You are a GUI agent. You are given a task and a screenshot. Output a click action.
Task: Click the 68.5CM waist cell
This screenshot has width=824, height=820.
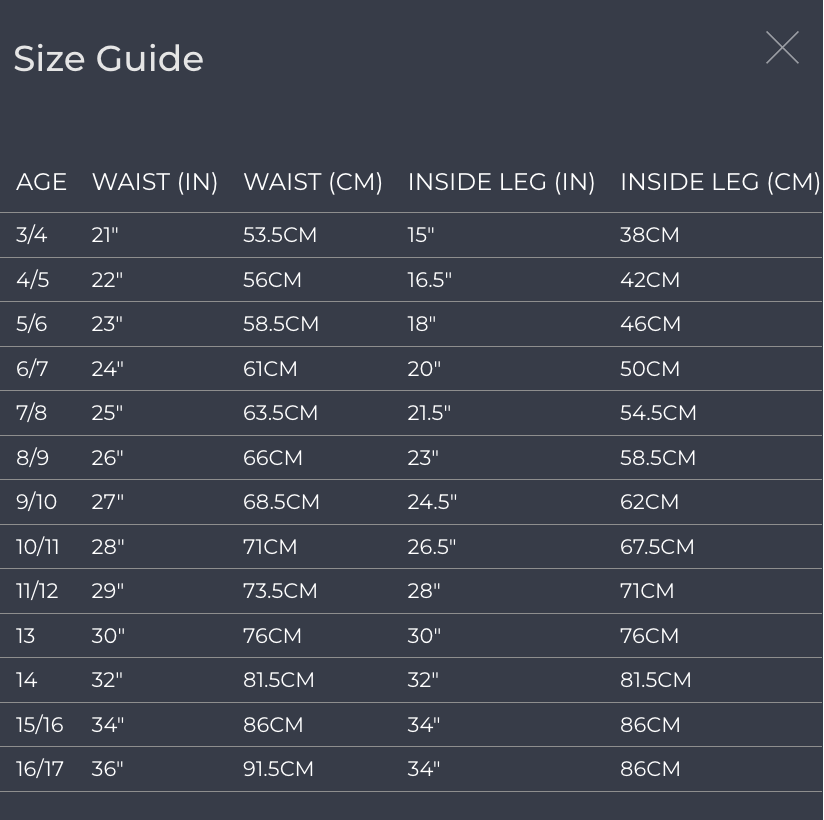click(281, 501)
